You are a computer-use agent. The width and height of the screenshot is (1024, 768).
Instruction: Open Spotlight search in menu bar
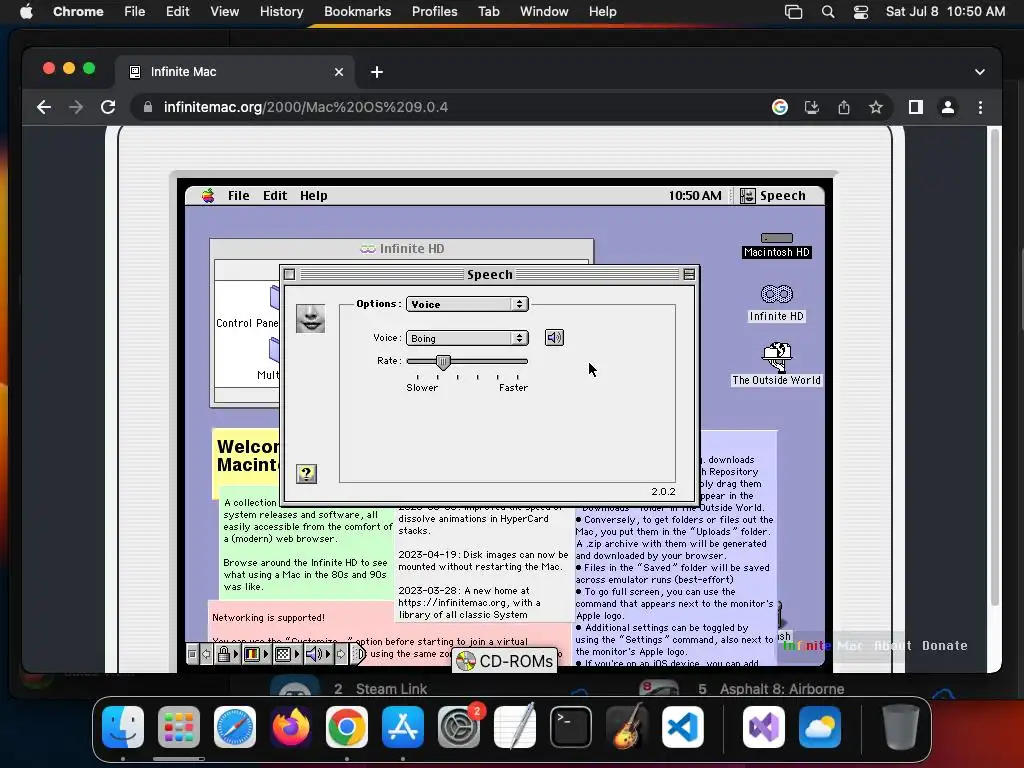point(827,12)
